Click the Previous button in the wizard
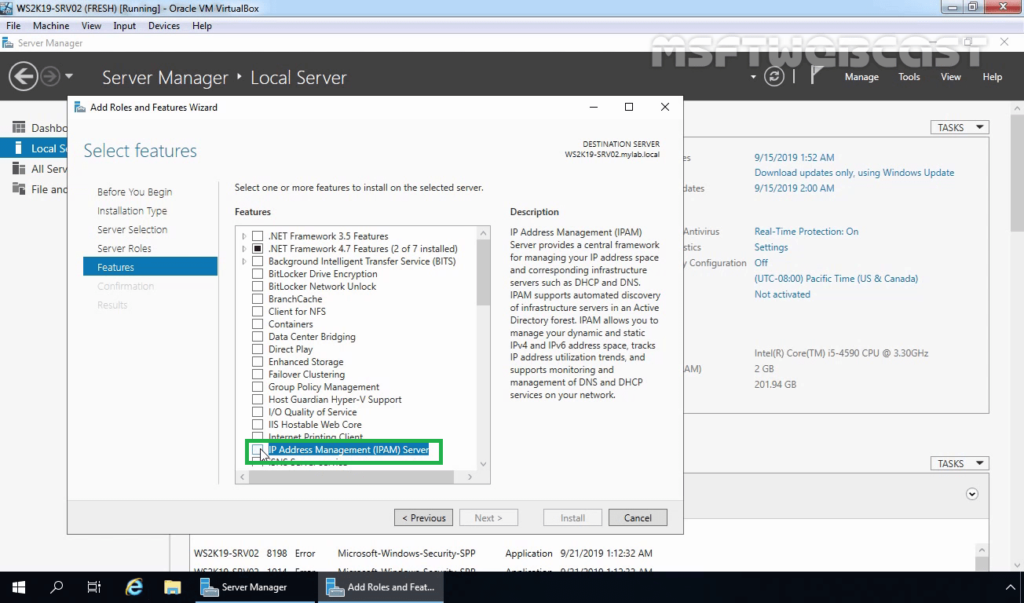1024x603 pixels. coord(423,517)
